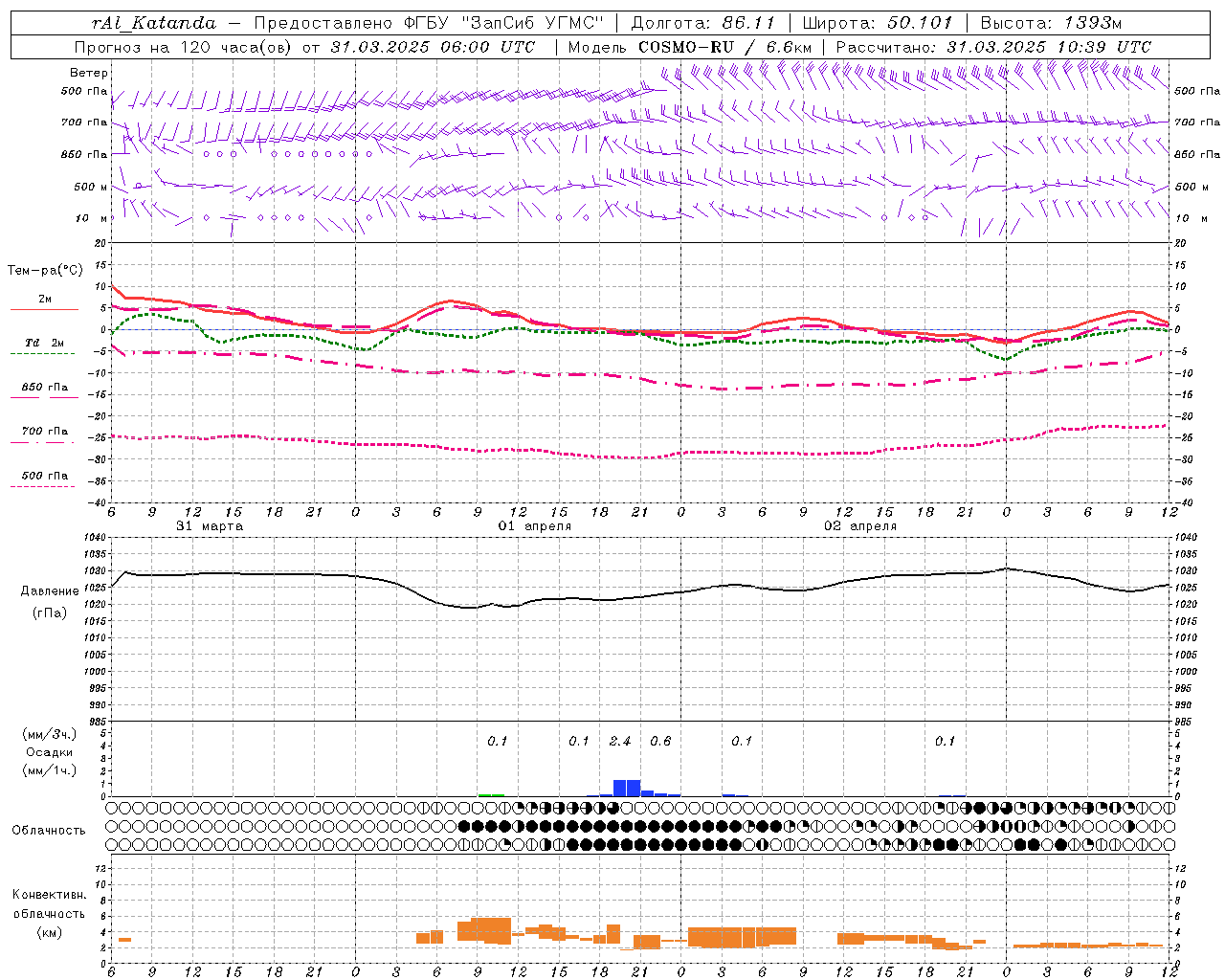Click the Td 2м legend entry
Viewport: 1225px width, 980px height.
pos(45,343)
